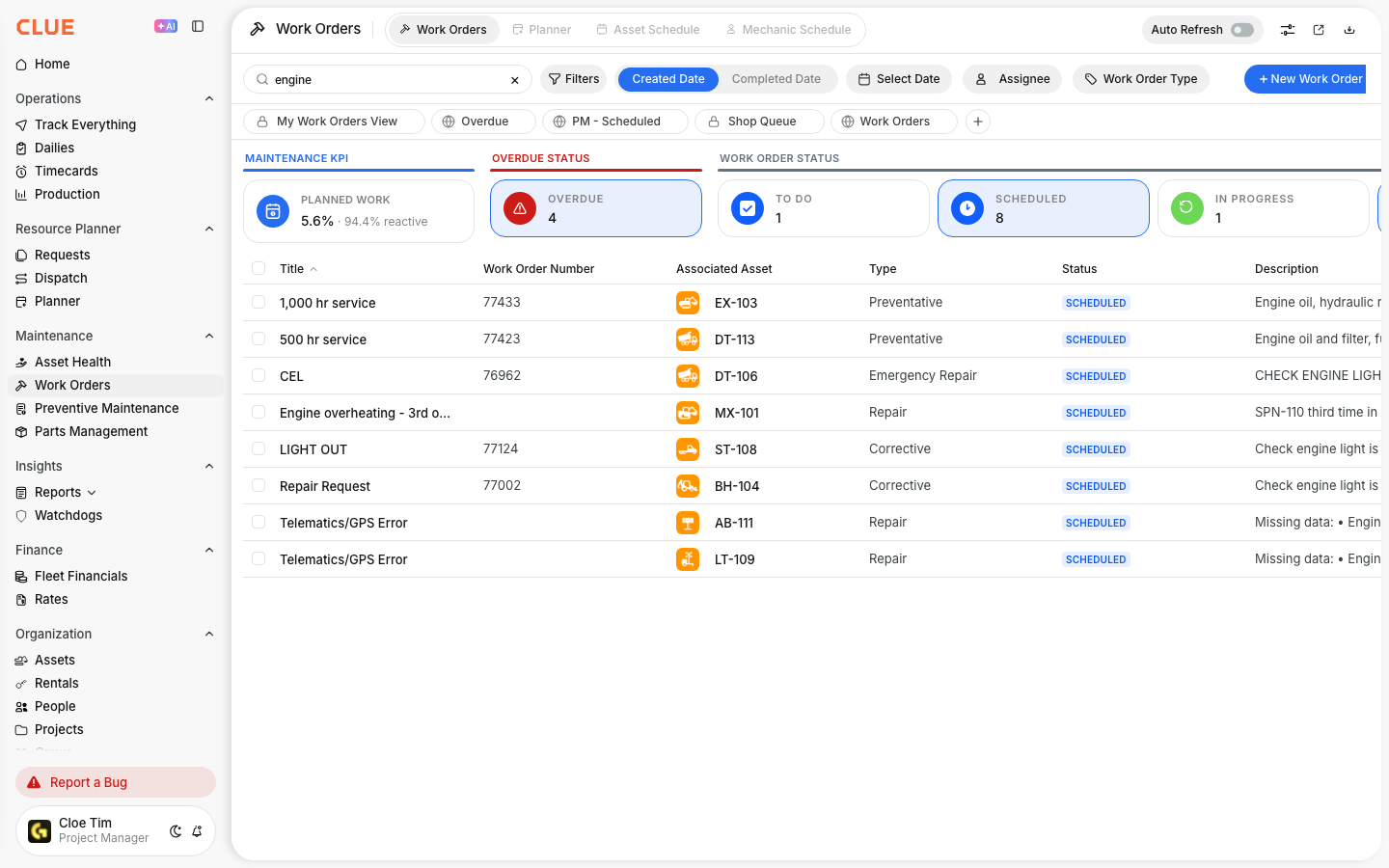The image size is (1389, 868).
Task: Select the Repair Request row checkbox
Action: coord(259,485)
